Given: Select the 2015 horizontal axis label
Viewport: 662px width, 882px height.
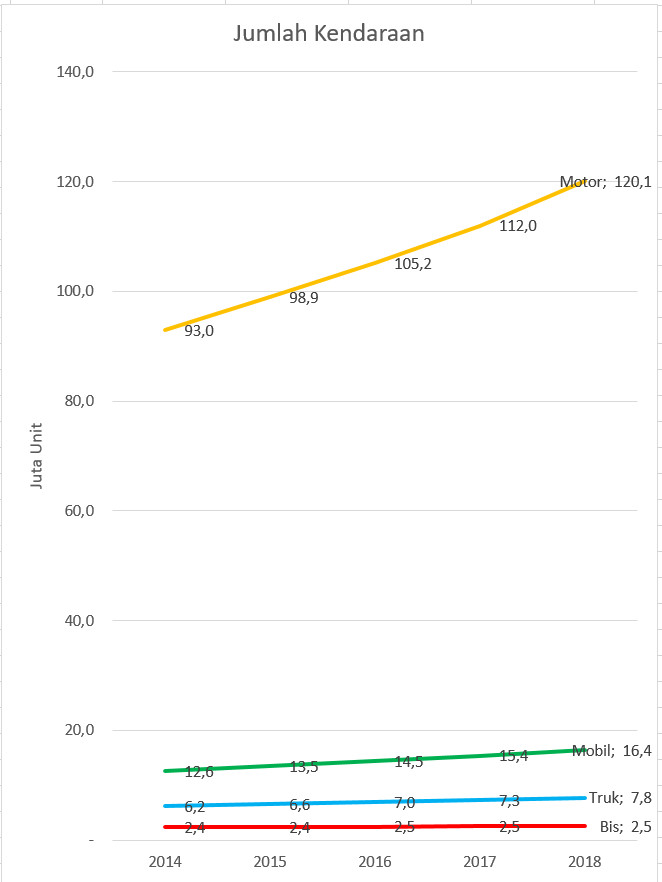Looking at the screenshot, I should [x=270, y=862].
